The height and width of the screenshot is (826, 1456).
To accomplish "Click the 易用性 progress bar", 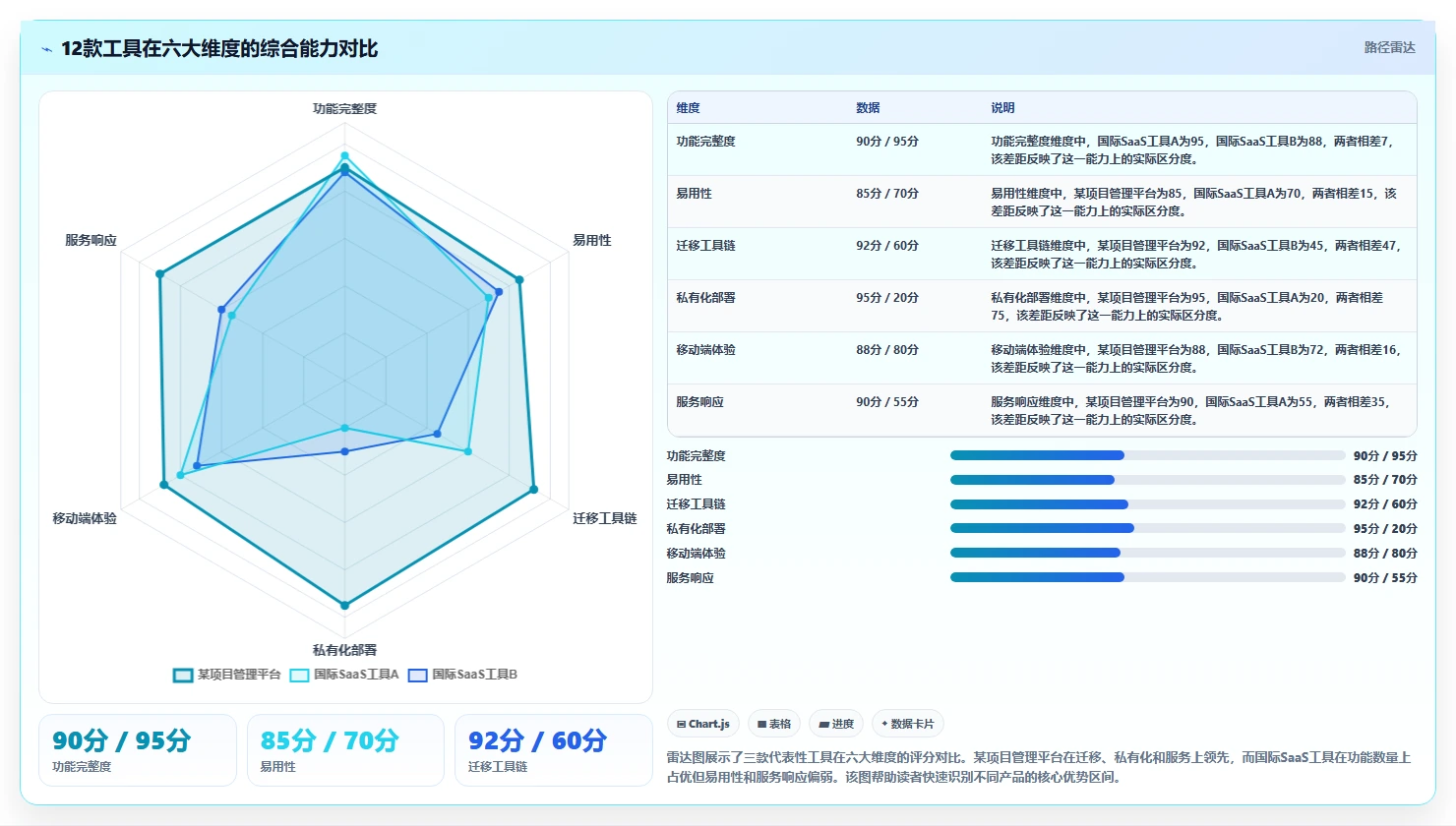I will [1147, 480].
